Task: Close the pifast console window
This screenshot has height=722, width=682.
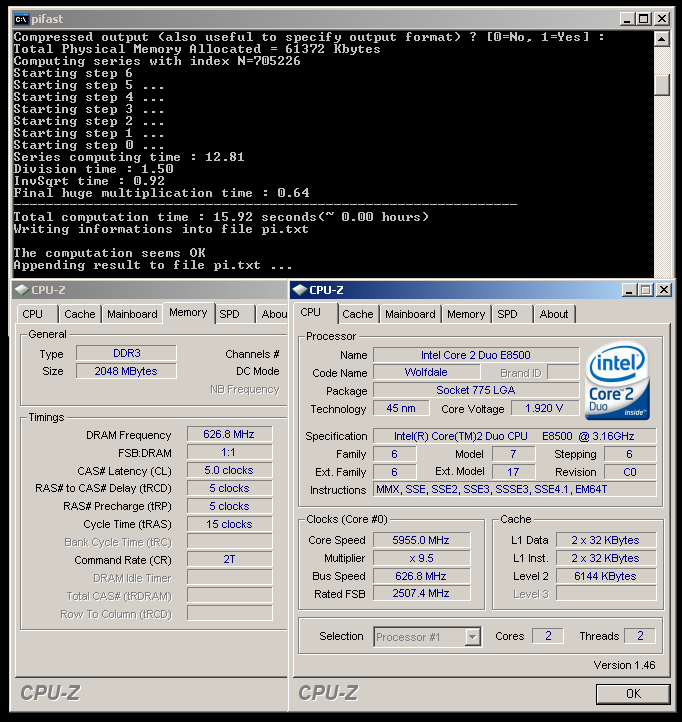Action: 662,19
